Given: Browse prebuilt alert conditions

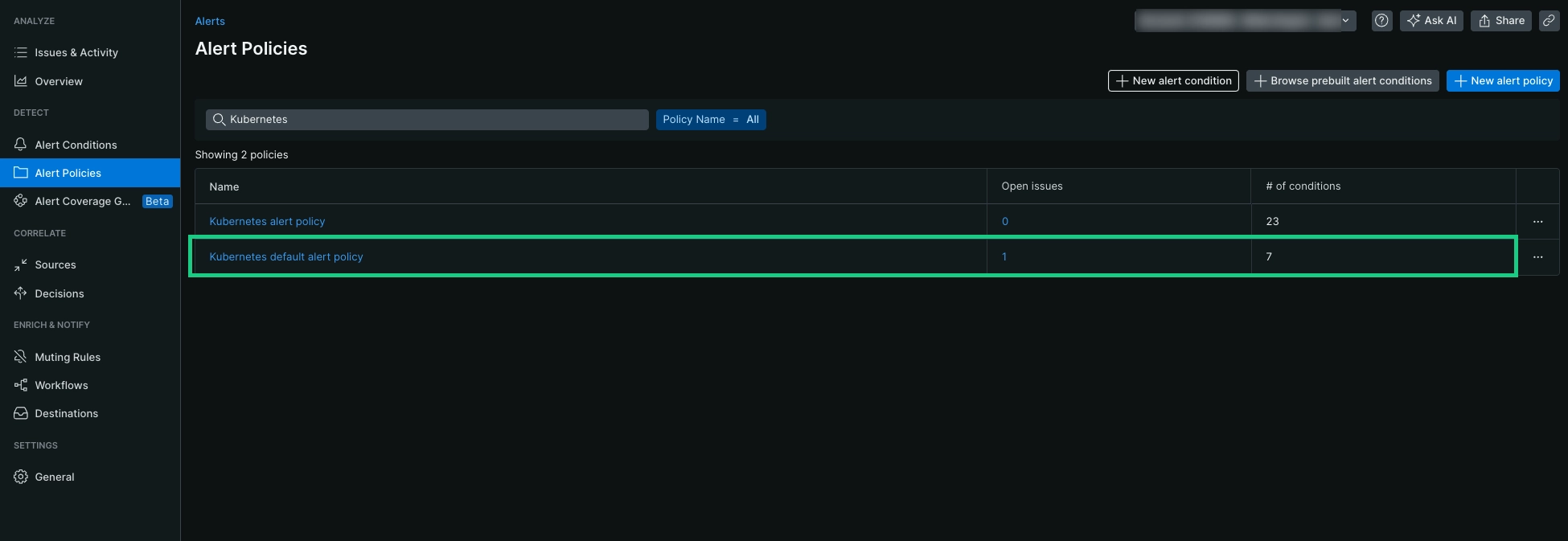Looking at the screenshot, I should coord(1342,81).
